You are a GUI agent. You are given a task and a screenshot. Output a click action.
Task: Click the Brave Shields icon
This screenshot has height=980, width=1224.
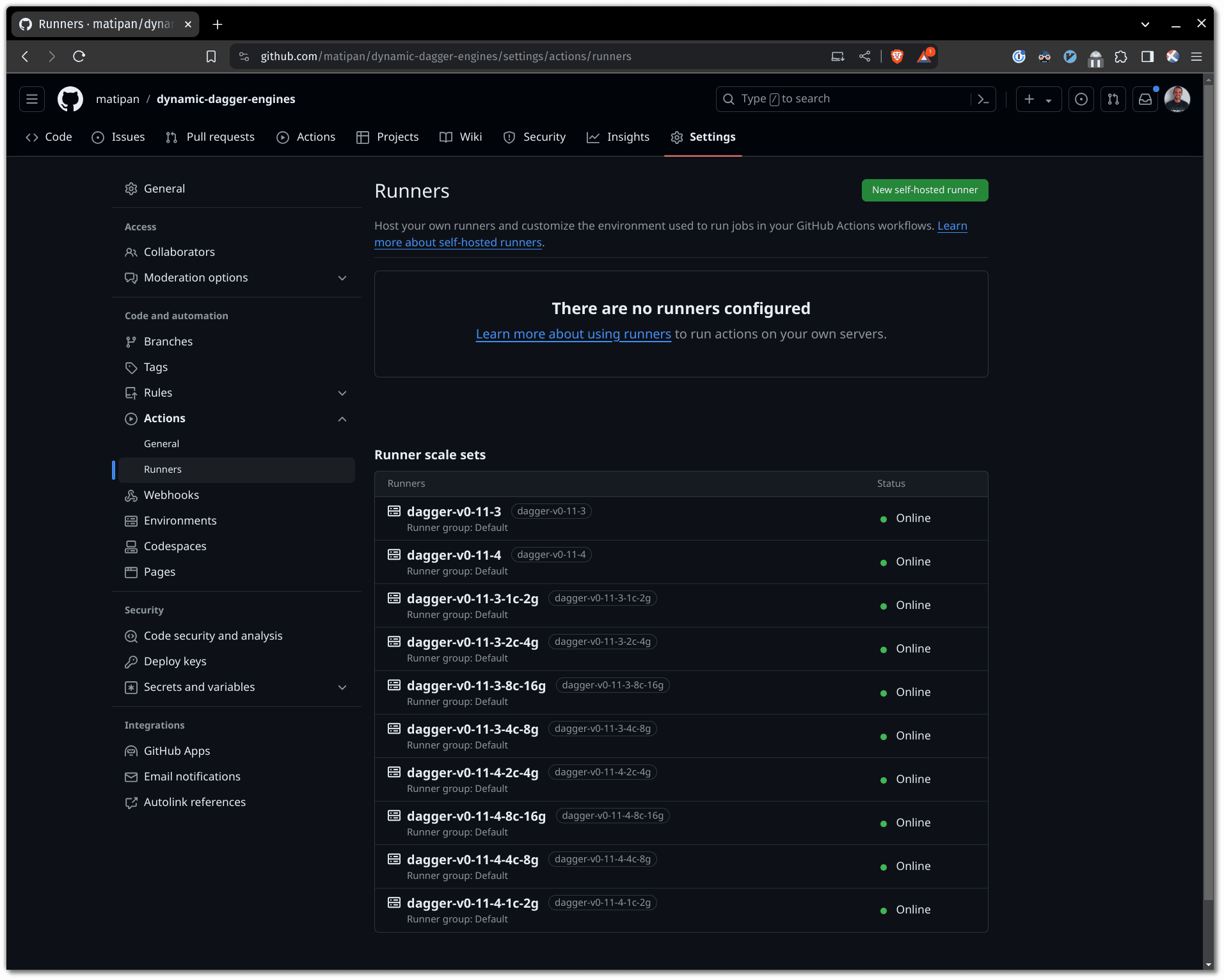point(897,56)
